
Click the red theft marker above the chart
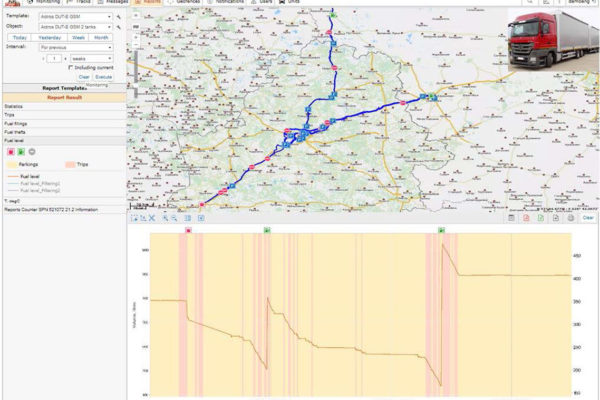point(188,230)
